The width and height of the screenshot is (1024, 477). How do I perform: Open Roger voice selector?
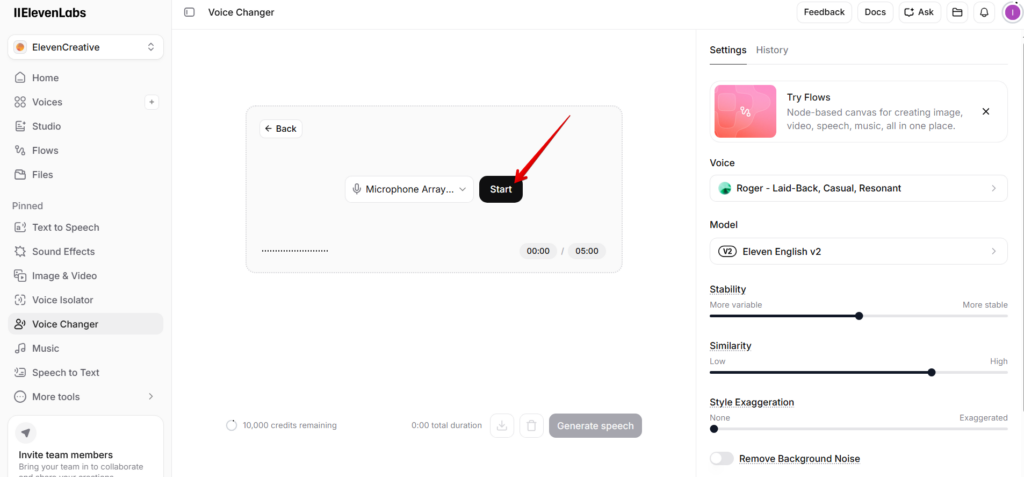tap(858, 188)
